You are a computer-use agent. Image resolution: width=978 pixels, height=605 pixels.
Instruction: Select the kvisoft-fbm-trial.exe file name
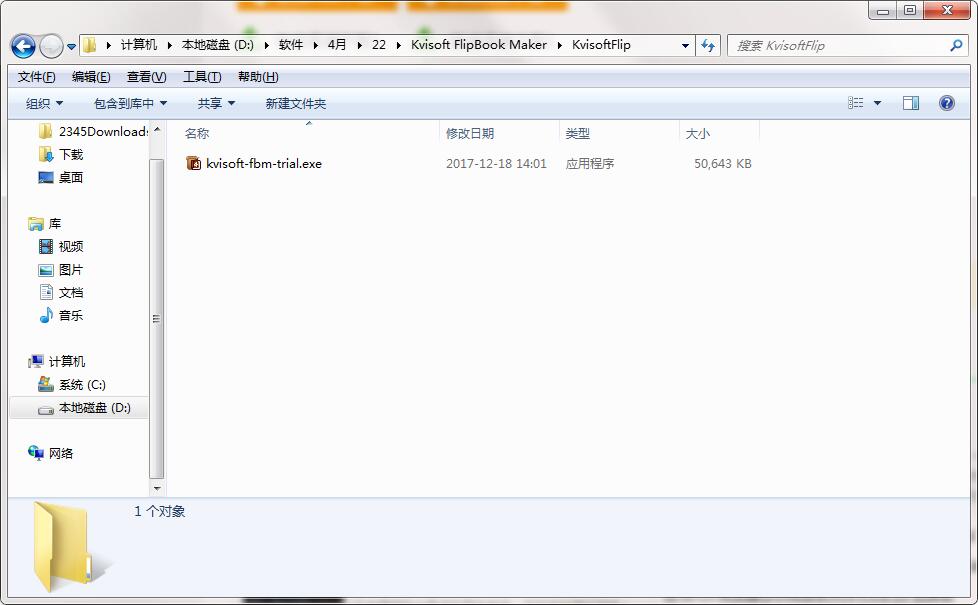264,163
